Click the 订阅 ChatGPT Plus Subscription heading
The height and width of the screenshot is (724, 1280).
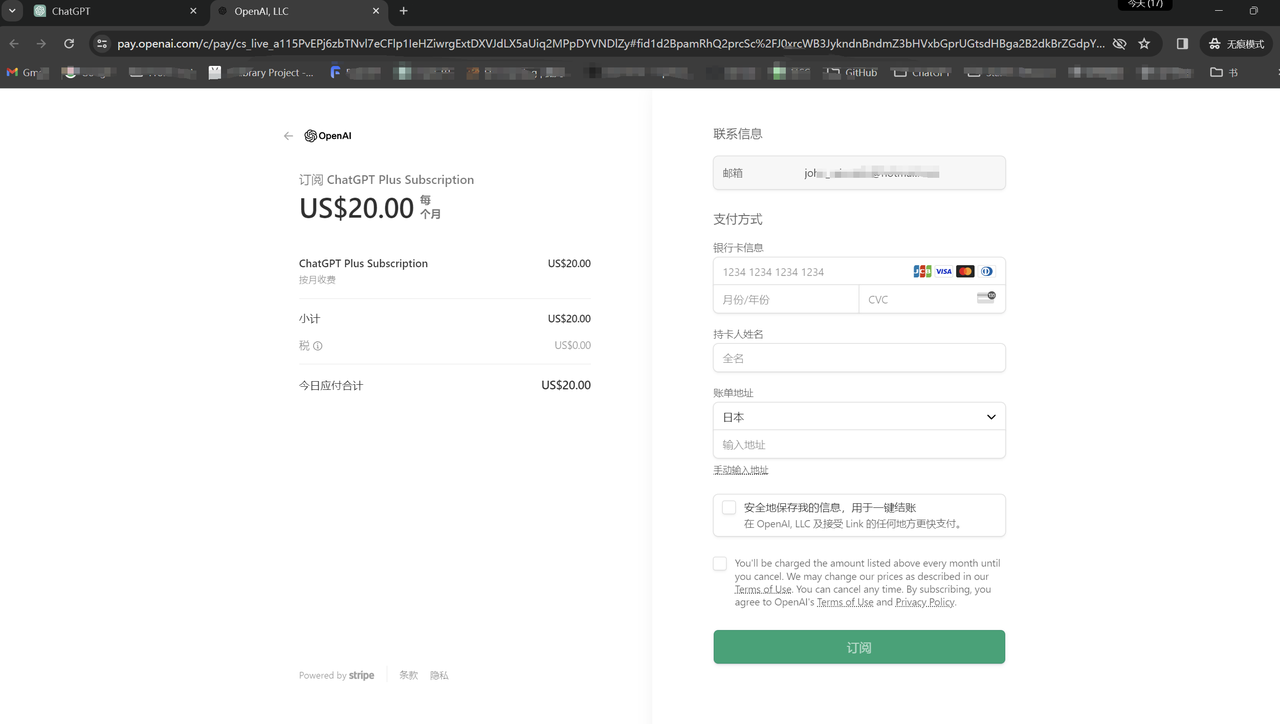(387, 180)
